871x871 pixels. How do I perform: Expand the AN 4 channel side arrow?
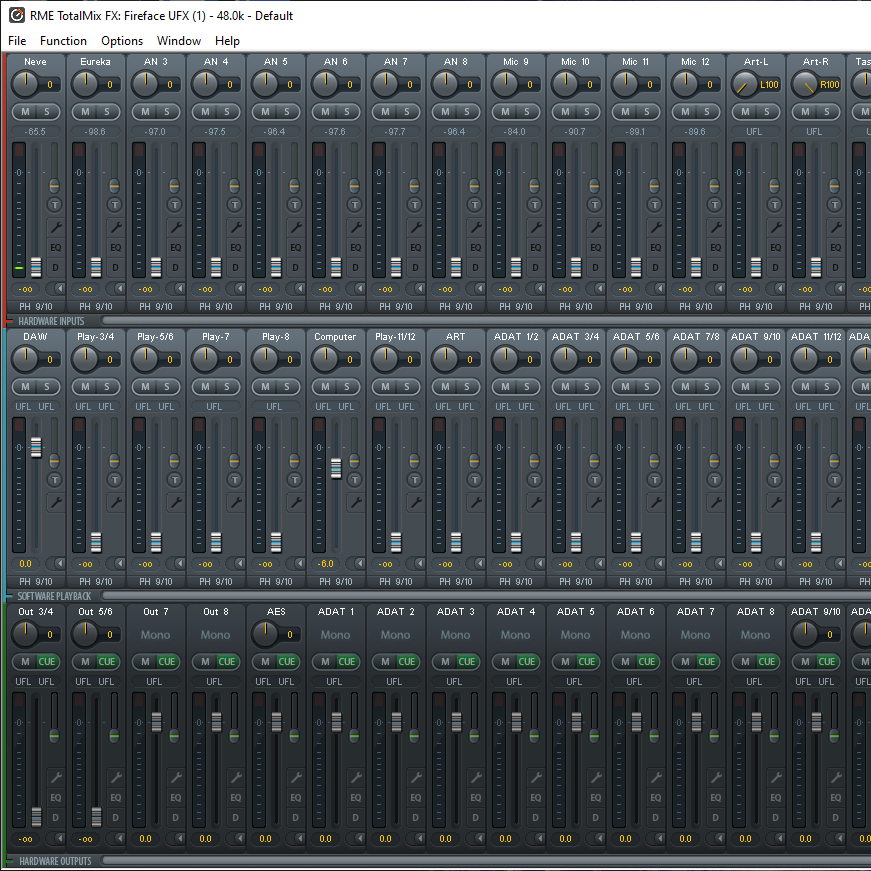coord(241,289)
